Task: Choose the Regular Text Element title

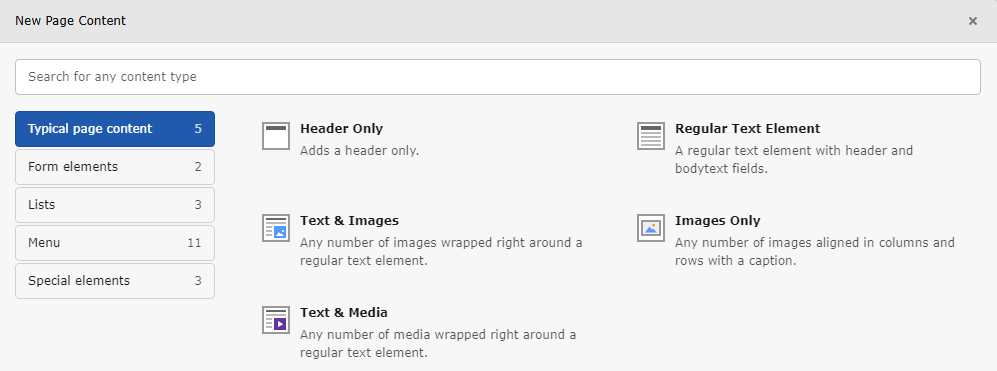Action: pos(748,129)
